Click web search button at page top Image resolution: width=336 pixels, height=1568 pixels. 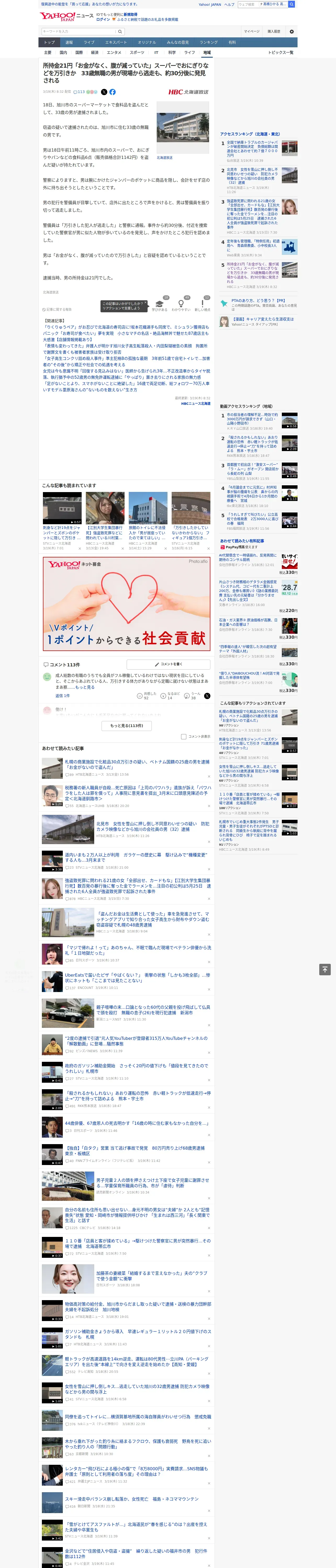292,4
